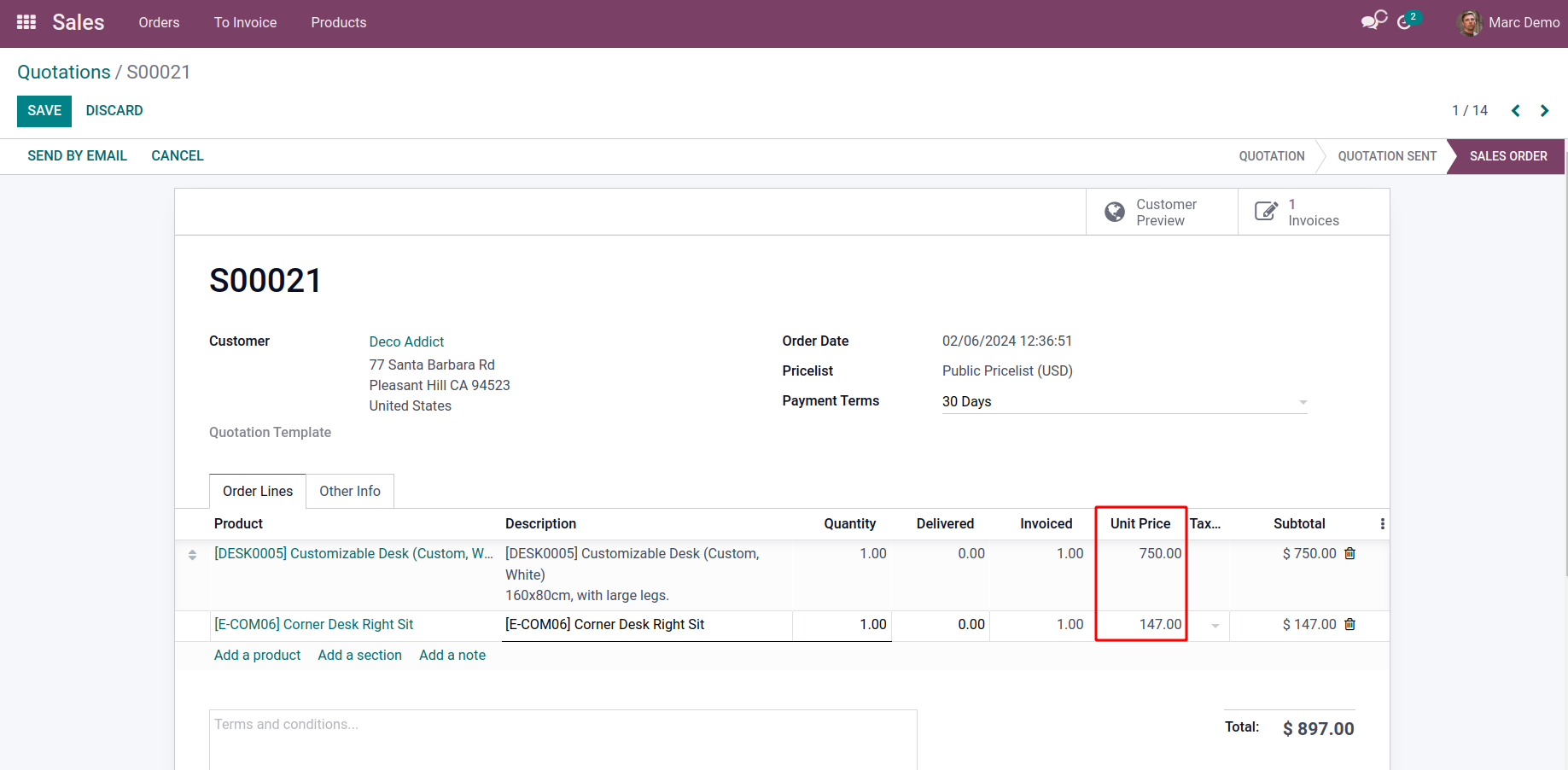Open the To Invoice menu

(245, 23)
